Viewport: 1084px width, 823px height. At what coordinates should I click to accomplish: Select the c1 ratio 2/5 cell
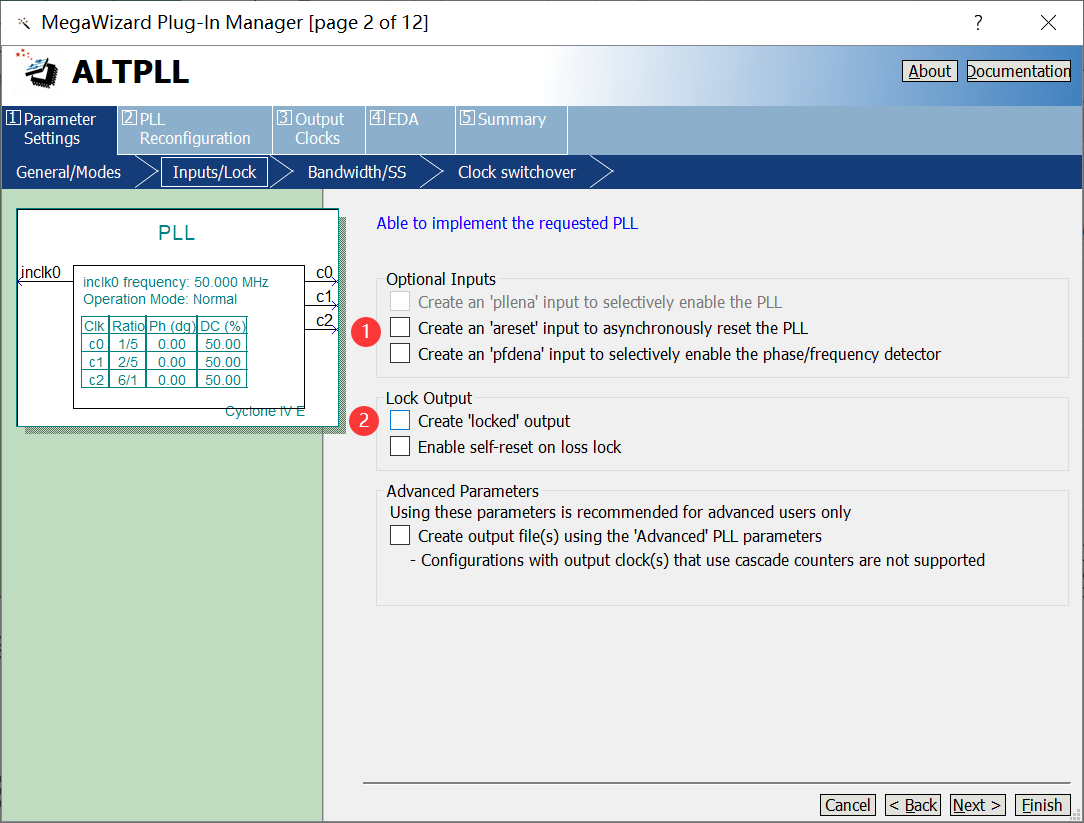click(x=127, y=362)
